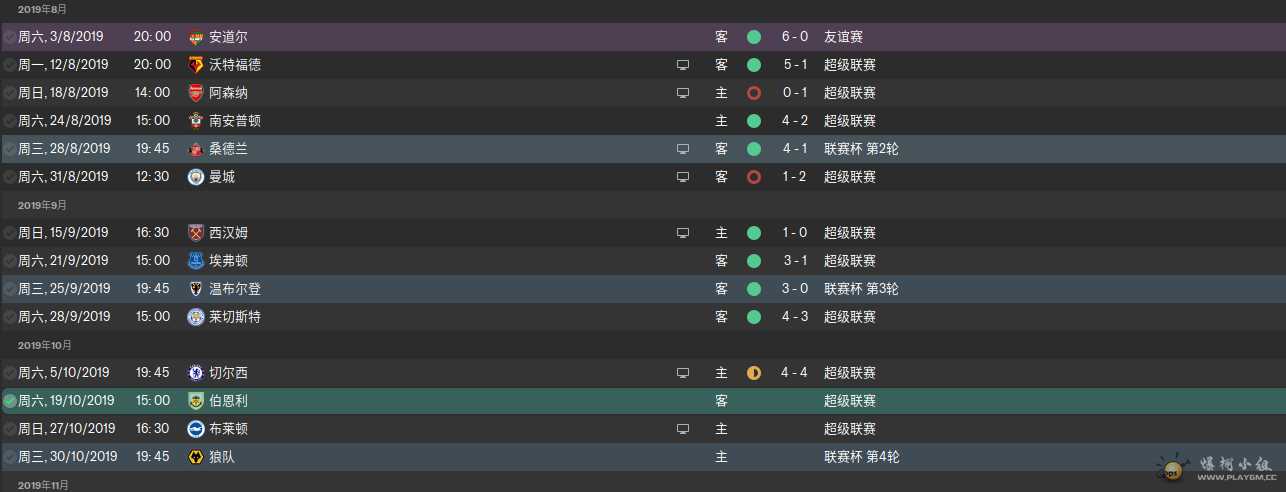Click the red loss indicator for Arsenal match
Screen dimensions: 1286x492
click(754, 93)
